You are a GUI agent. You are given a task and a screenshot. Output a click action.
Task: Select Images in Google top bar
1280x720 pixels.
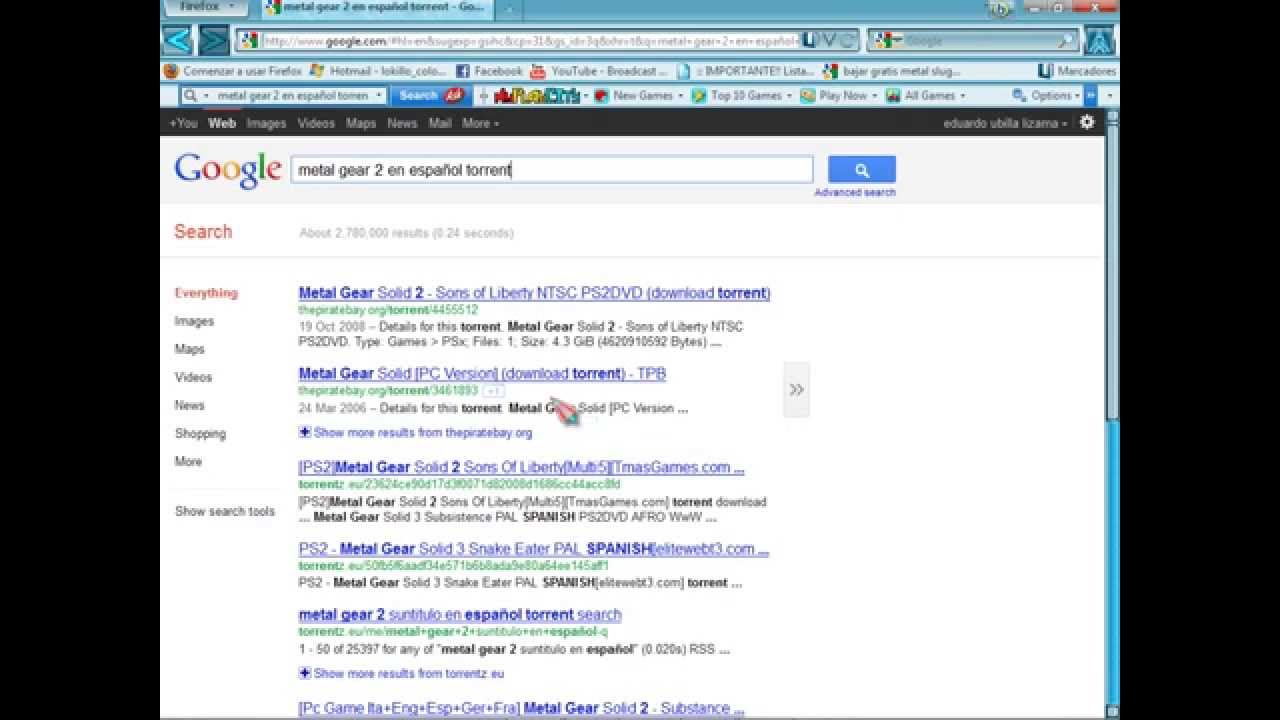(x=266, y=123)
